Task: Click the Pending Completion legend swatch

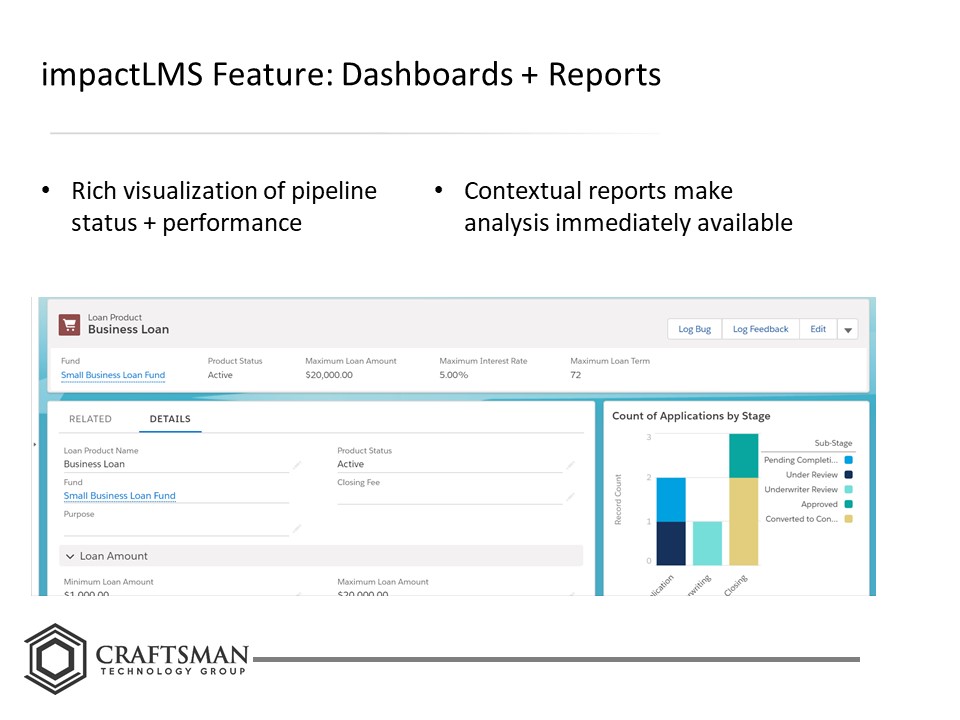Action: pos(849,460)
